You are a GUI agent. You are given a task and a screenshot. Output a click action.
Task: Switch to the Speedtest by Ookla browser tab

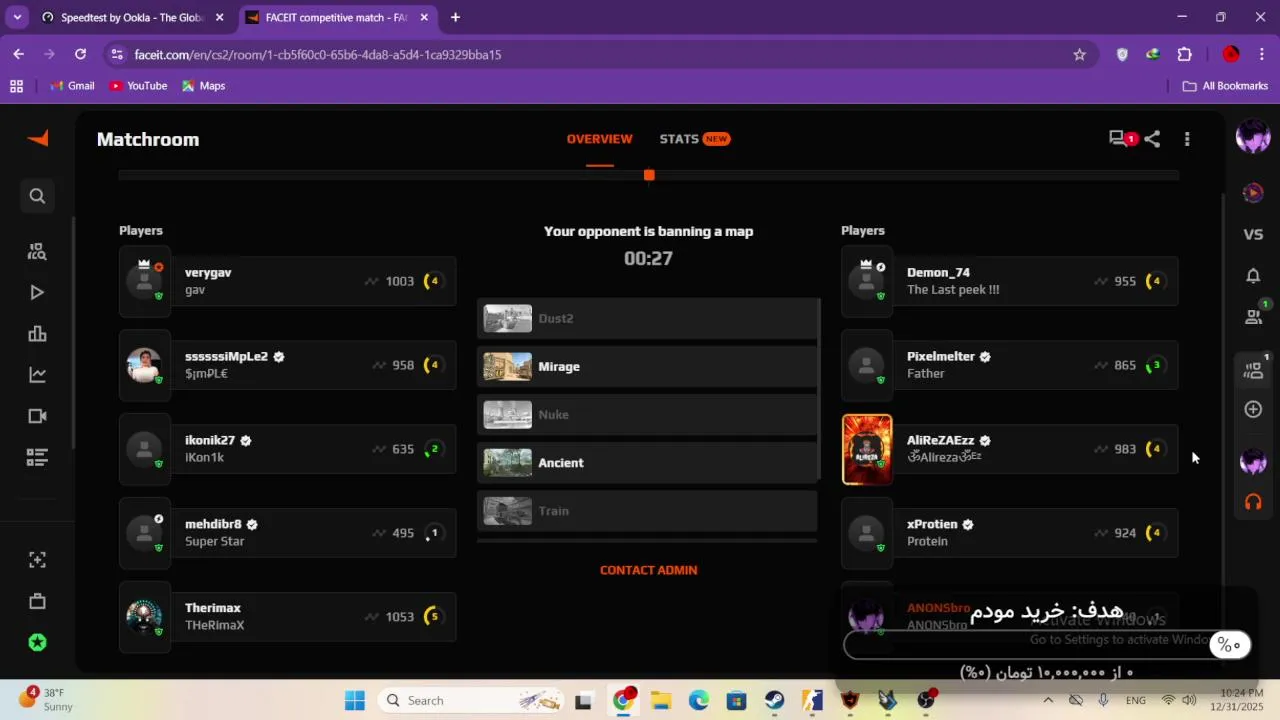133,17
